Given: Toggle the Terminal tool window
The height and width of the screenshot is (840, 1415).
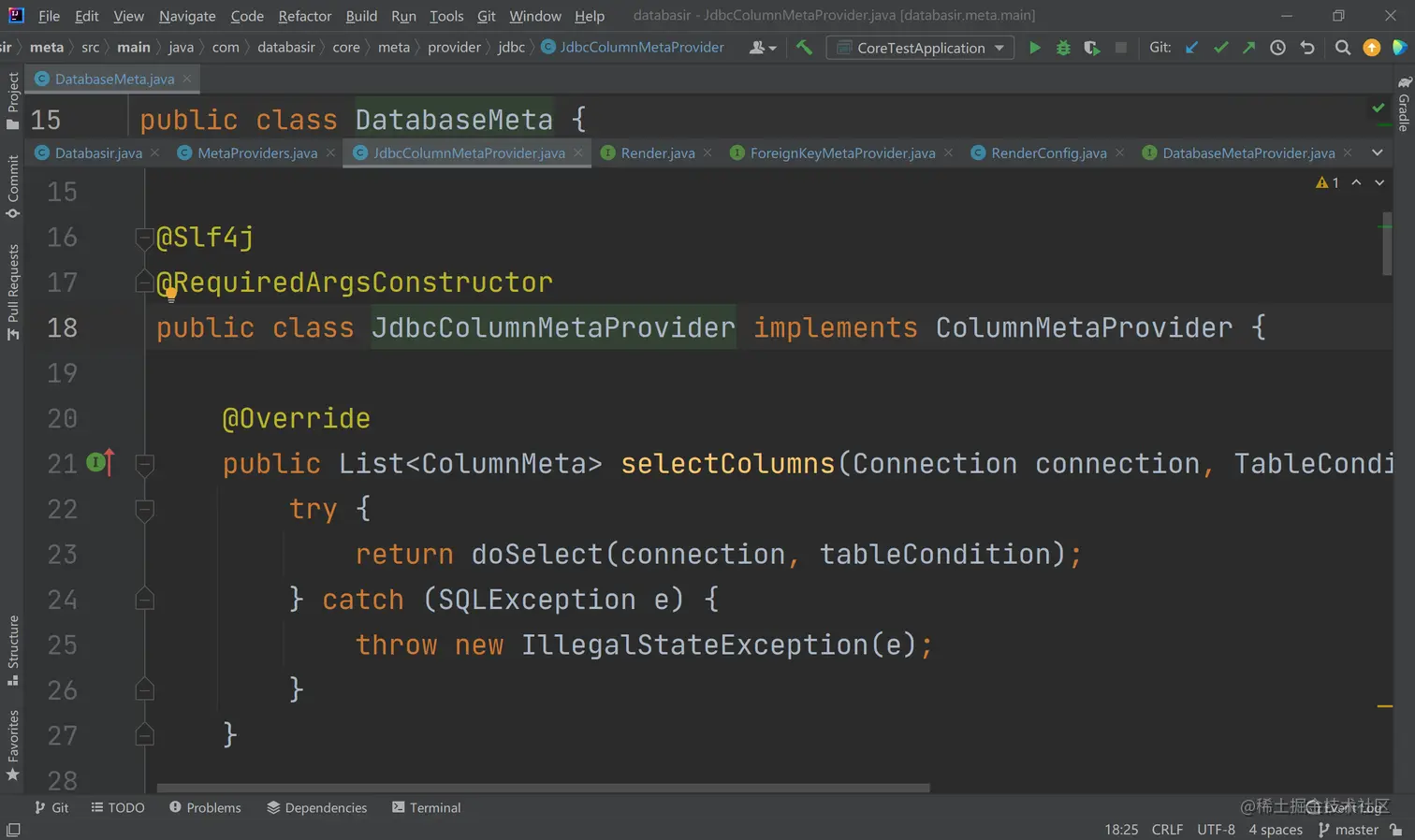Looking at the screenshot, I should (x=426, y=807).
